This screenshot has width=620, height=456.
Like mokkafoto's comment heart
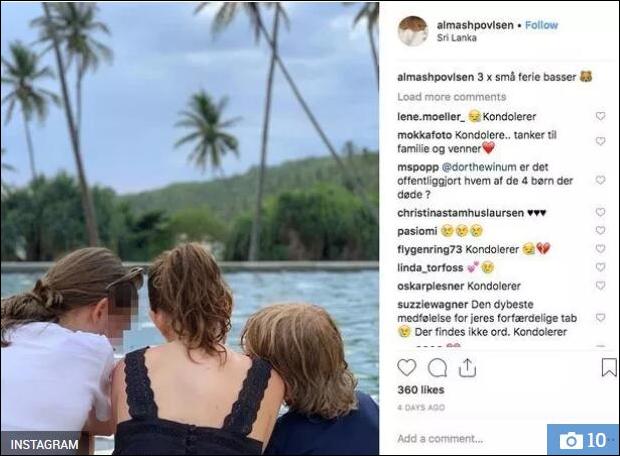(600, 141)
